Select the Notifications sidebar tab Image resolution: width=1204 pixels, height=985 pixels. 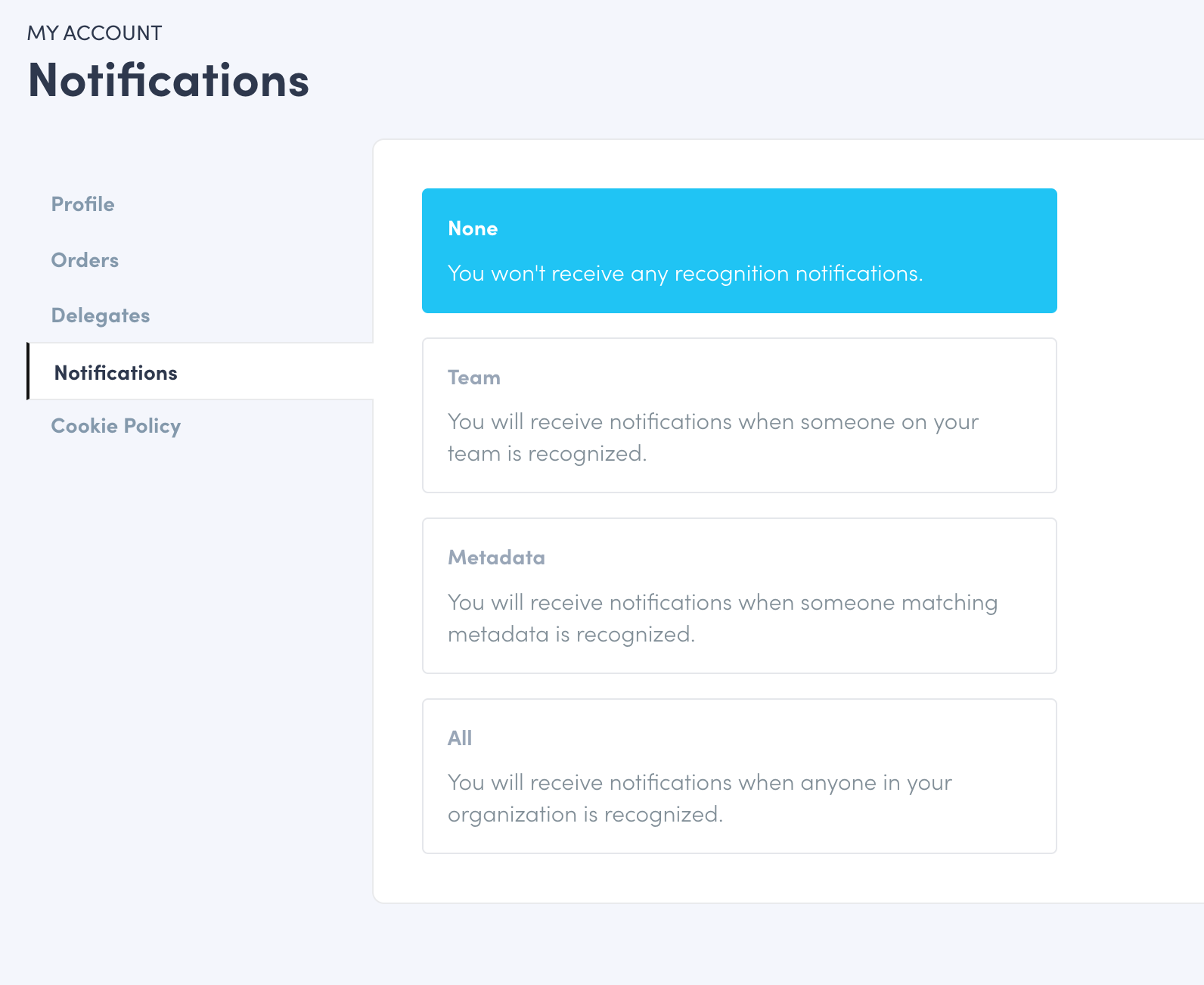pyautogui.click(x=116, y=373)
